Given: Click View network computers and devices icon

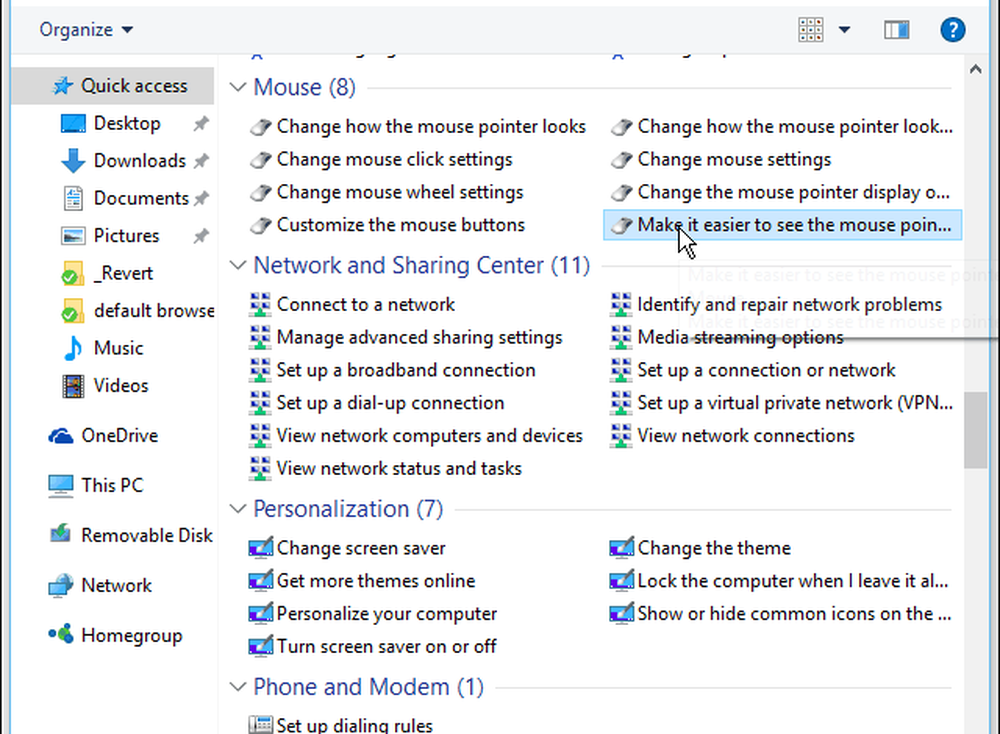Looking at the screenshot, I should coord(260,436).
